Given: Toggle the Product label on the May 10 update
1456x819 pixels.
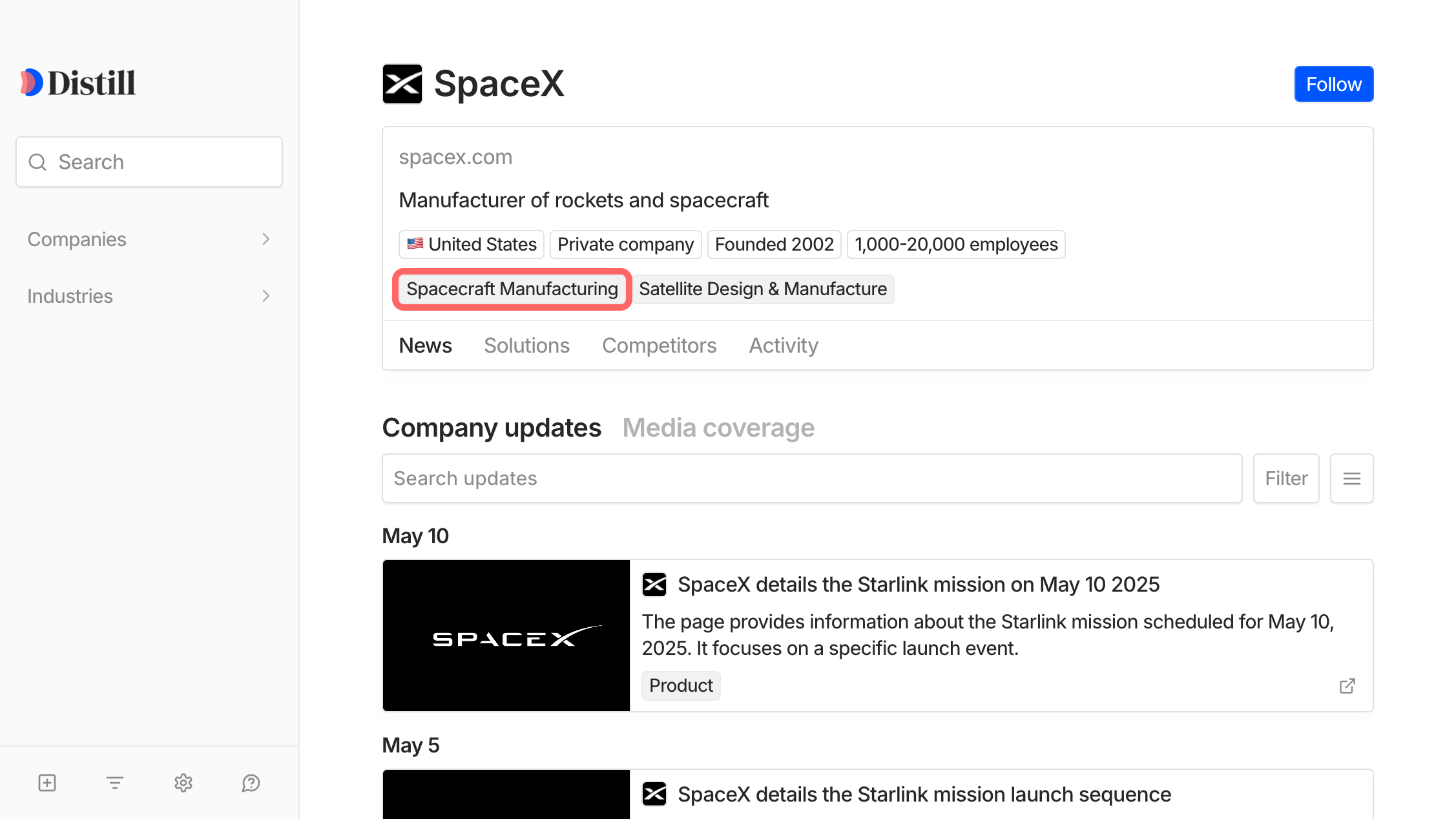Looking at the screenshot, I should 681,685.
